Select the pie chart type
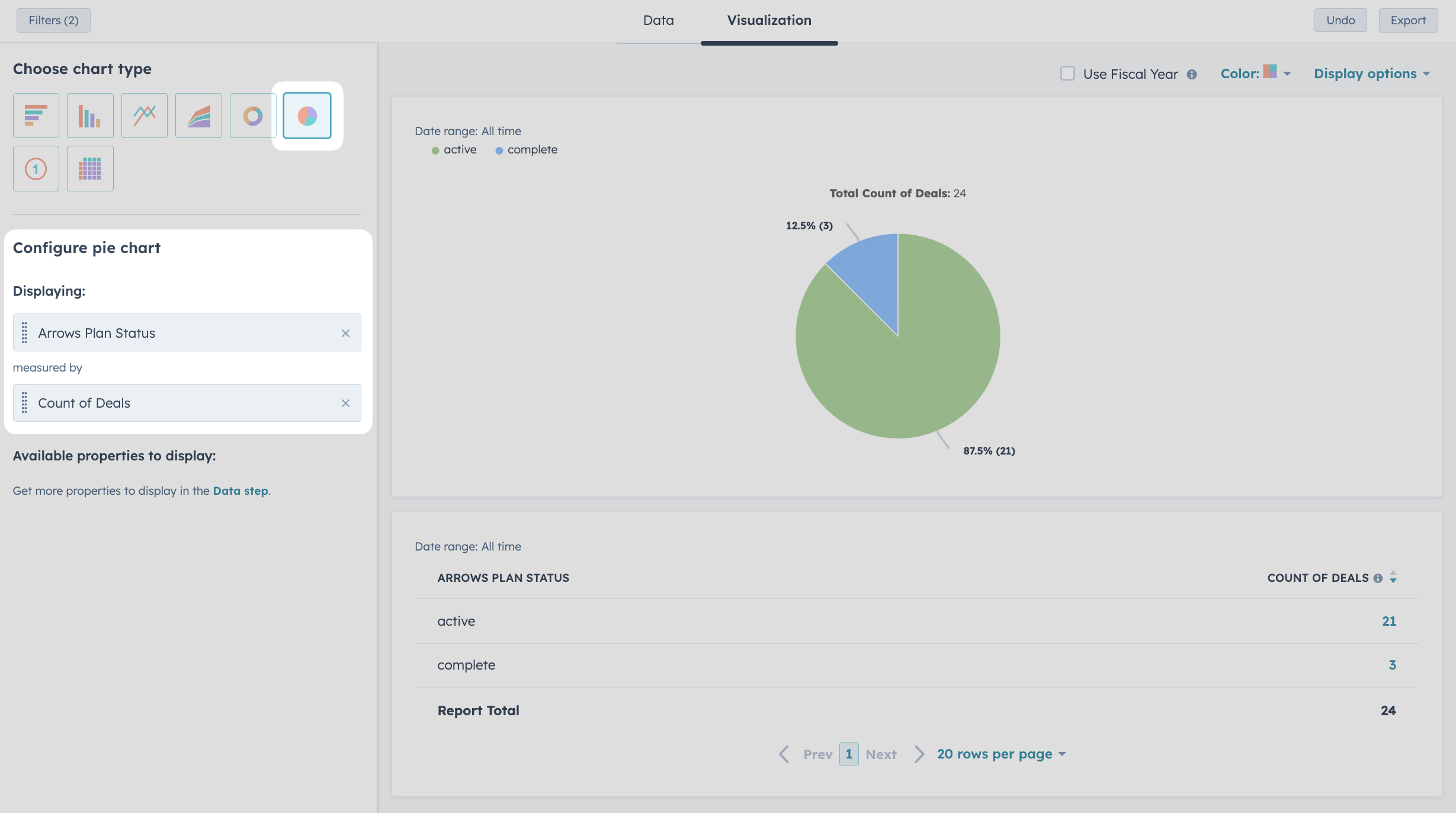Screen dimensions: 1456x813 [307, 115]
